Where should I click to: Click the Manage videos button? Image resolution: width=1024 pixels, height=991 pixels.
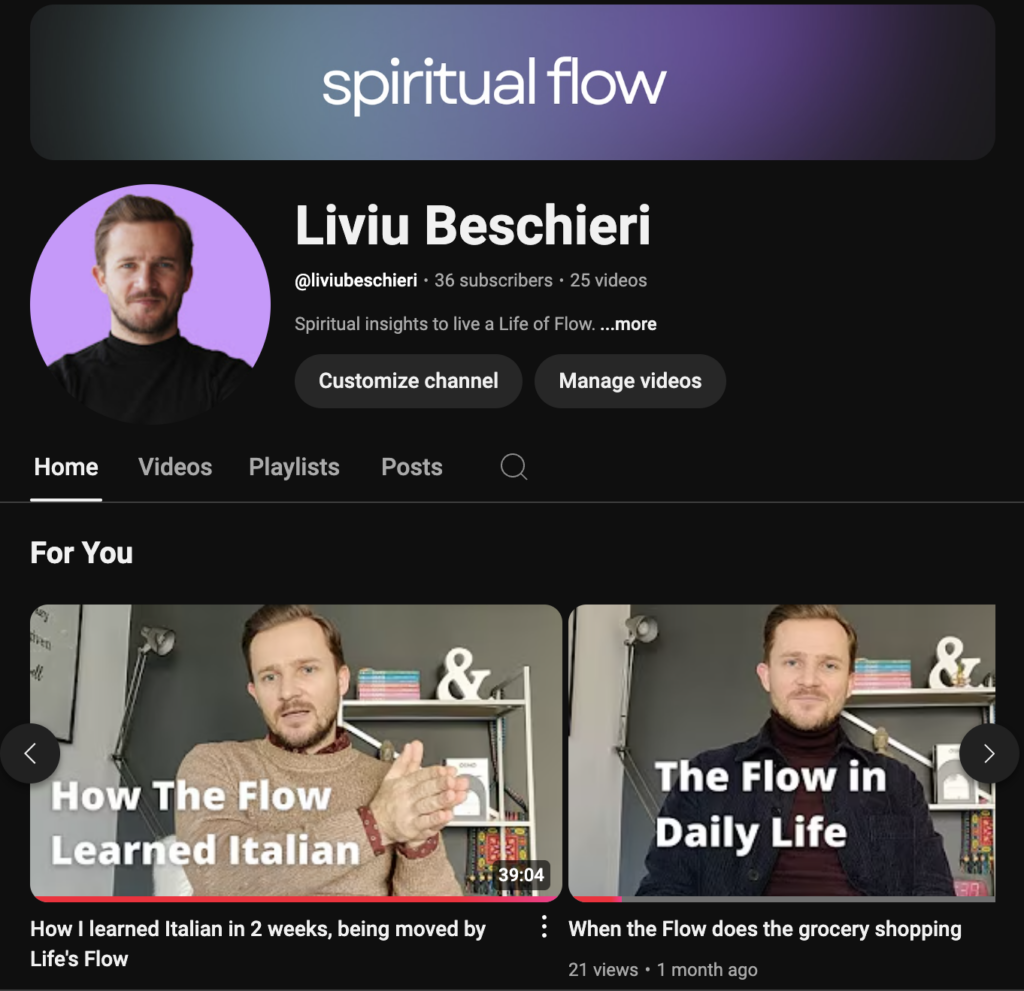630,381
